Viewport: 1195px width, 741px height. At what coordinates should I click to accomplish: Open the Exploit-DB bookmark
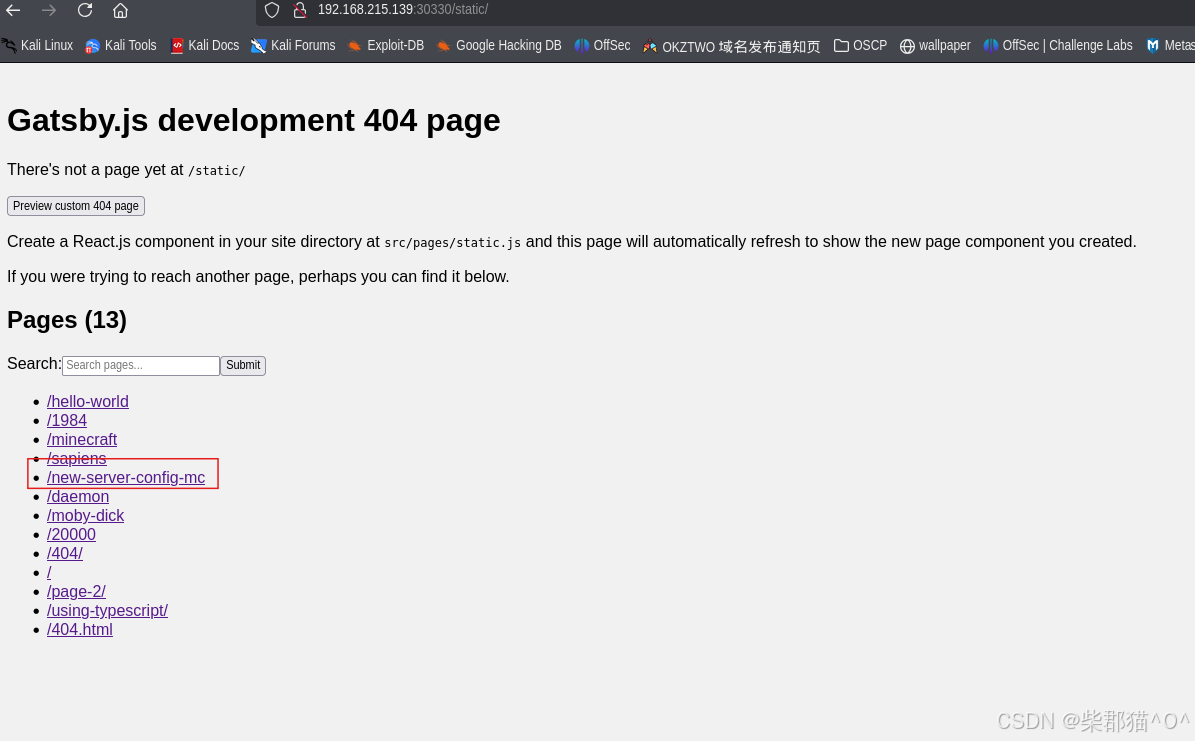click(386, 46)
